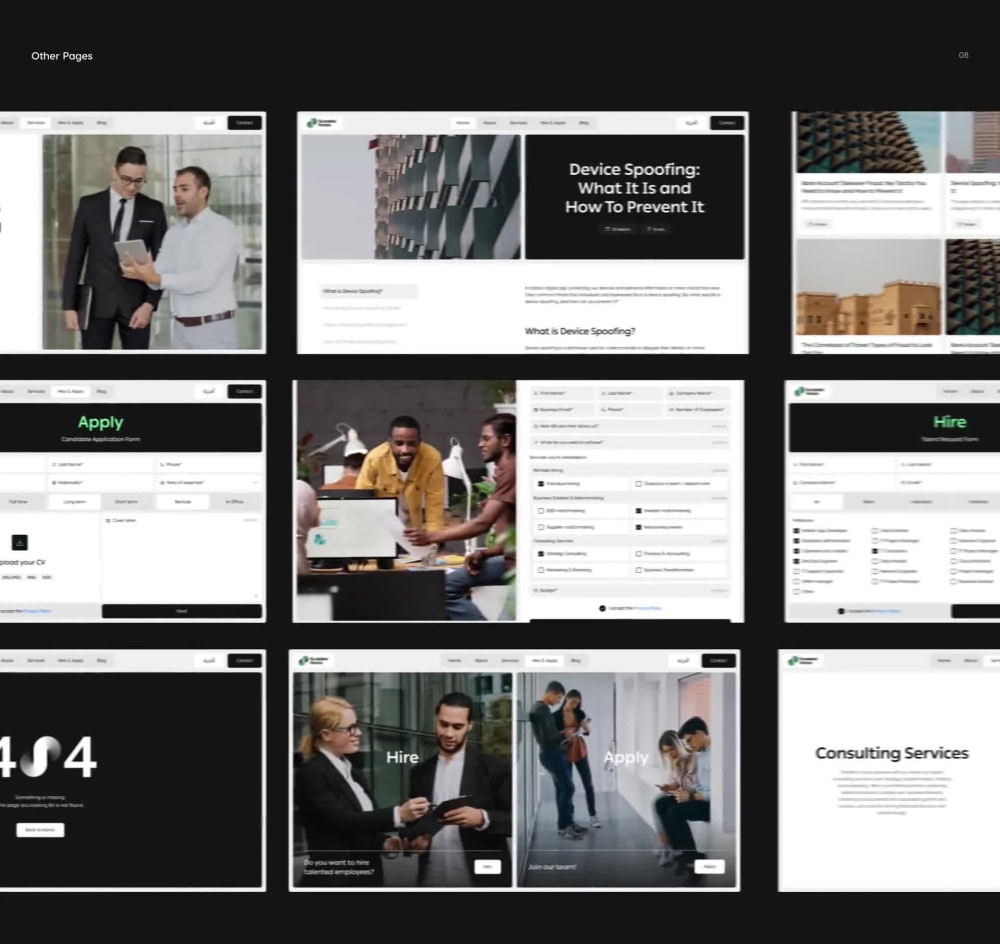
Task: Click 'What is Device Spoofing?' in table of contents
Action: click(369, 291)
